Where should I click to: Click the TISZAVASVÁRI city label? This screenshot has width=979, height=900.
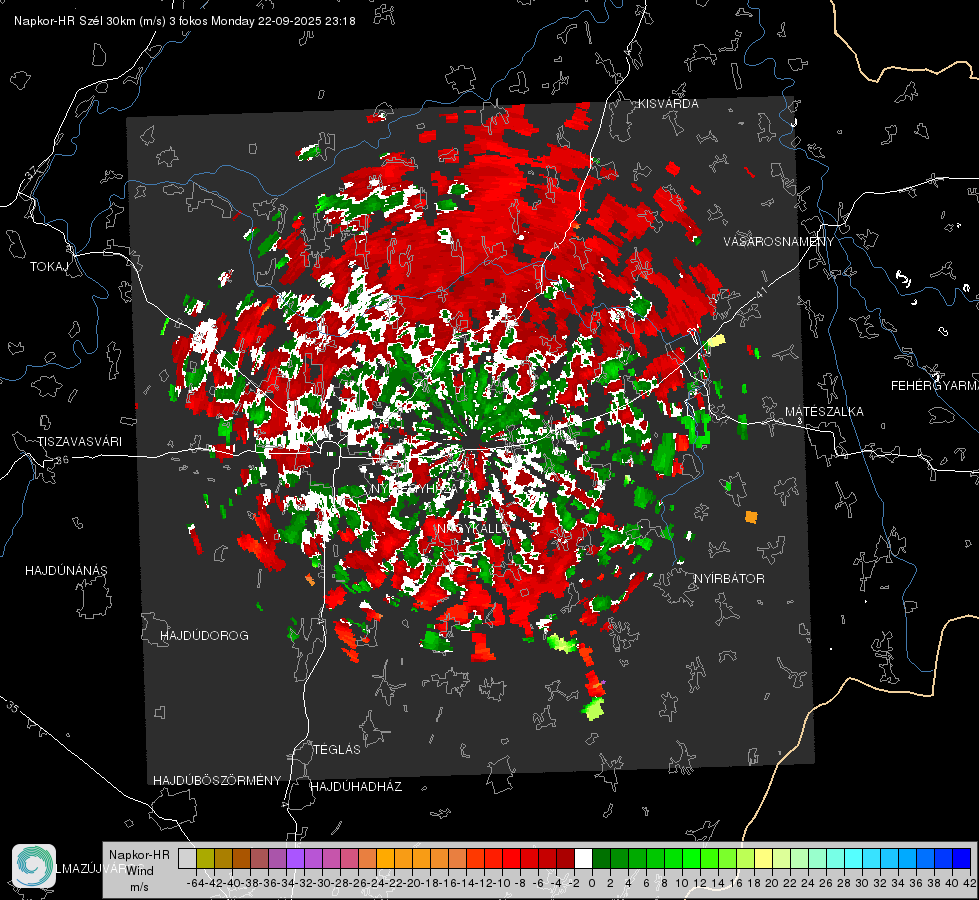(x=79, y=442)
